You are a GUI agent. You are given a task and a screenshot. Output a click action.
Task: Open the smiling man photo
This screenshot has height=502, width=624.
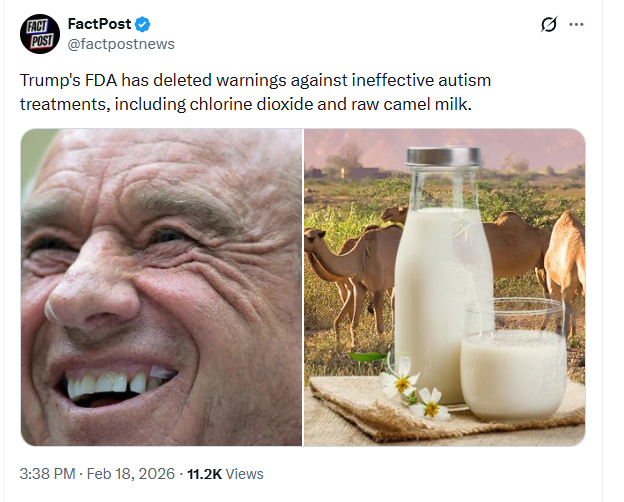click(x=161, y=287)
